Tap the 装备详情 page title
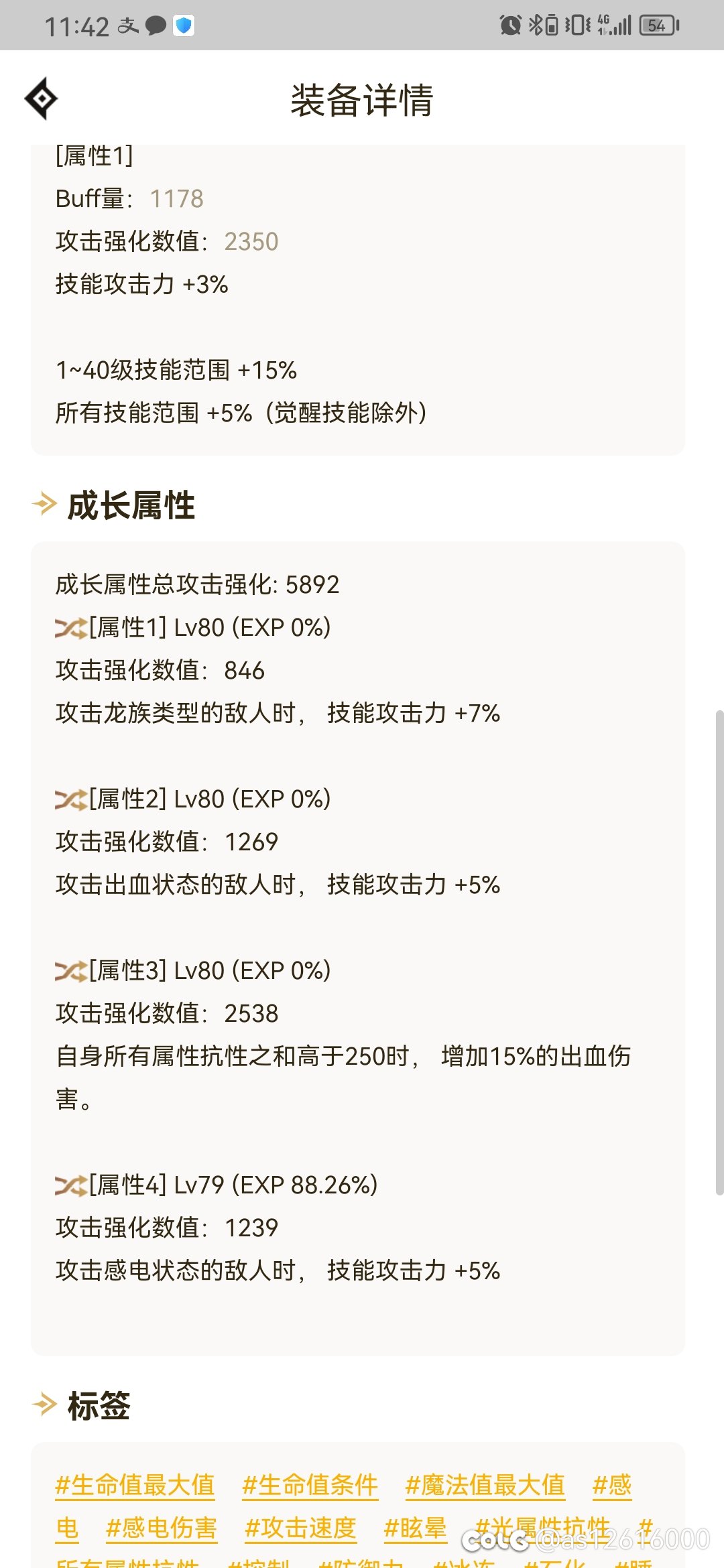The width and height of the screenshot is (724, 1568). [362, 101]
